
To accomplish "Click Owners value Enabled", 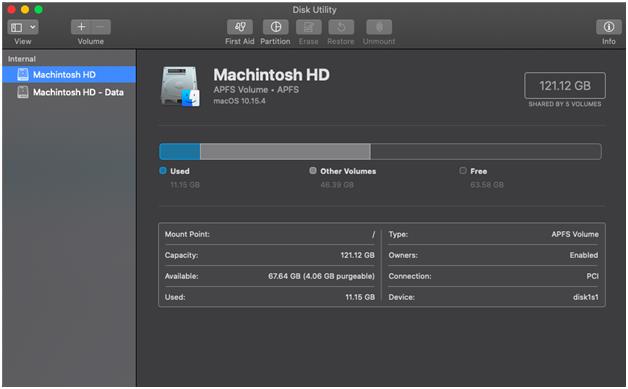I will [x=584, y=255].
